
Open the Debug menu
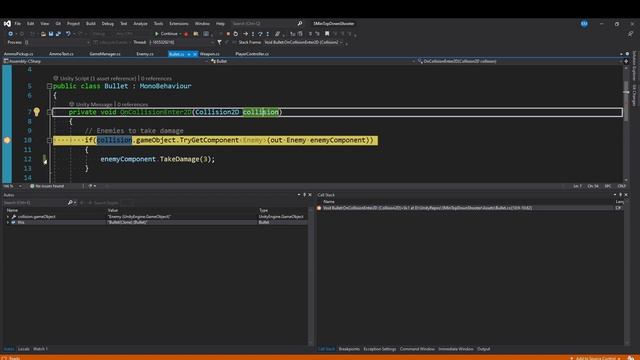coord(108,24)
